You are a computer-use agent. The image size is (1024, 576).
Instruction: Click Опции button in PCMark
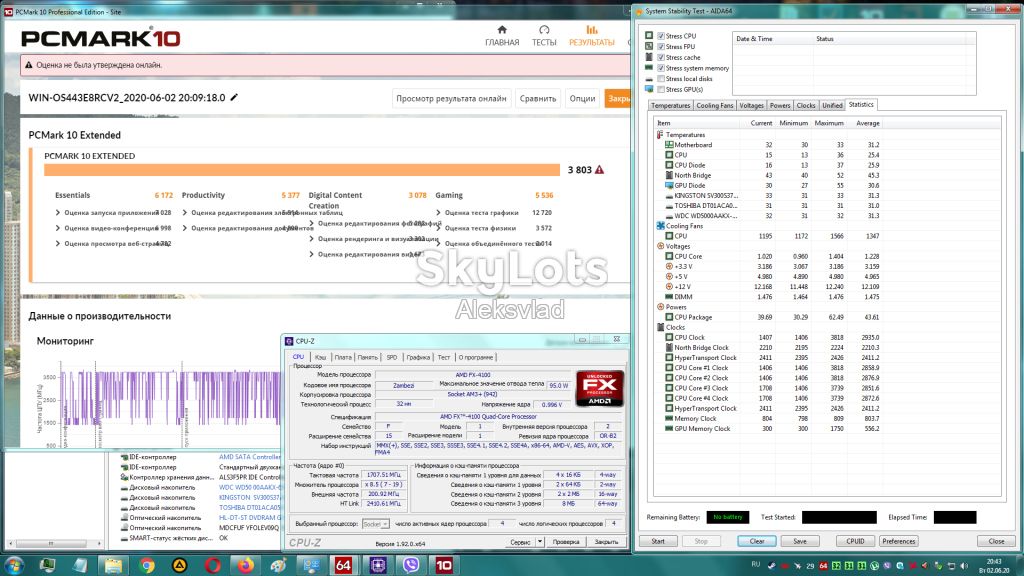(x=583, y=99)
